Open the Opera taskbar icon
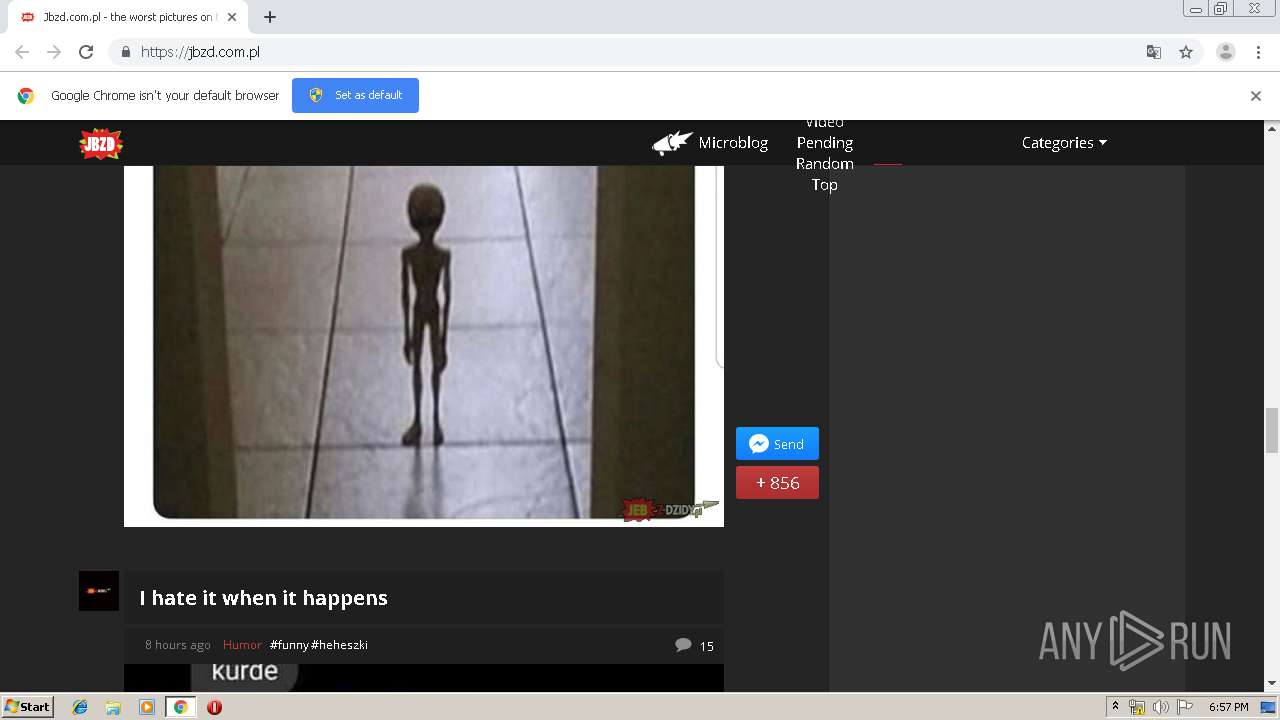The image size is (1280, 720). 214,707
